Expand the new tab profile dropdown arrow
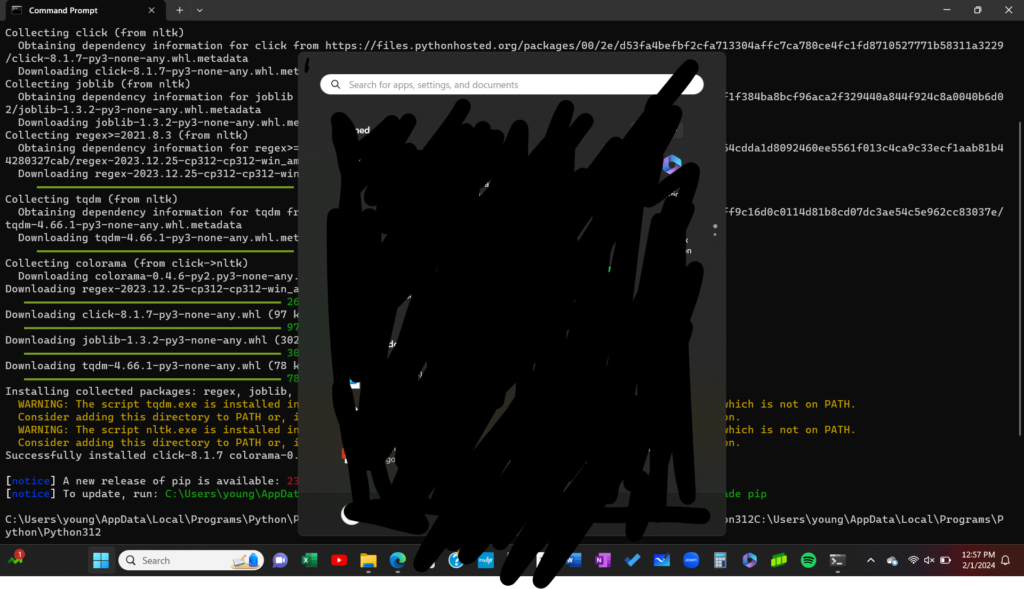The height and width of the screenshot is (589, 1024). coord(200,10)
